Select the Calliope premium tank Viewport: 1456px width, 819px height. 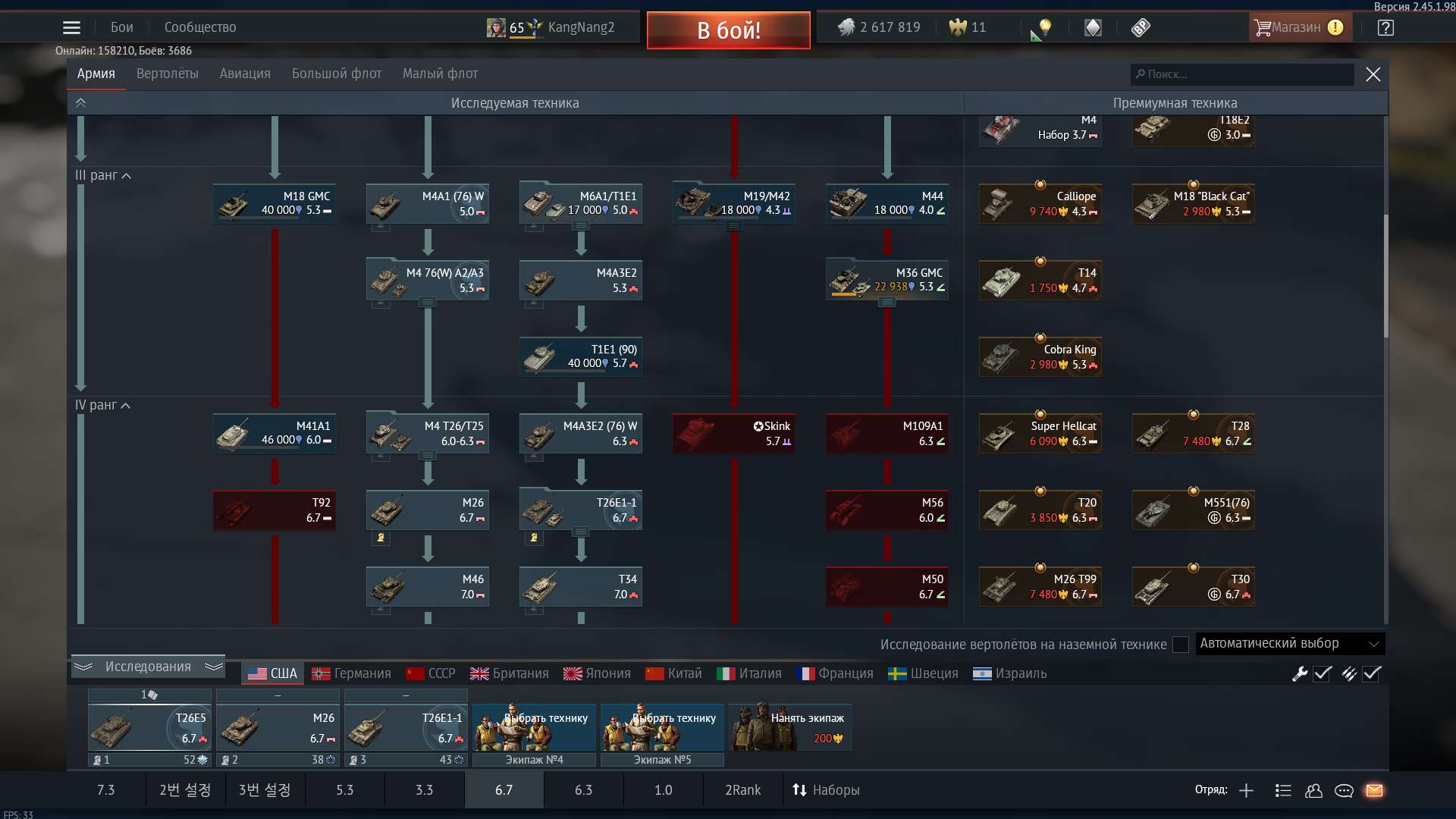coord(1040,203)
